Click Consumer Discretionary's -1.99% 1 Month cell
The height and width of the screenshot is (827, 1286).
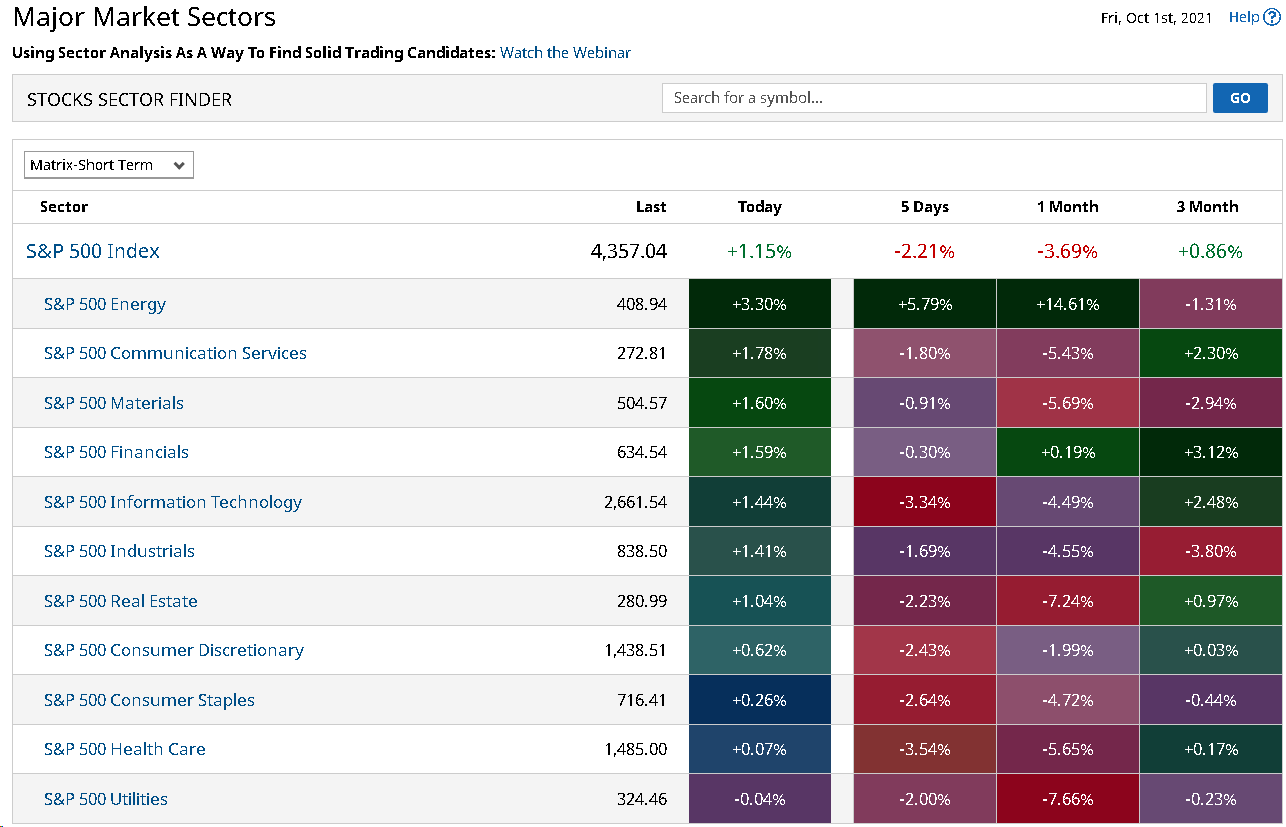tap(1068, 650)
